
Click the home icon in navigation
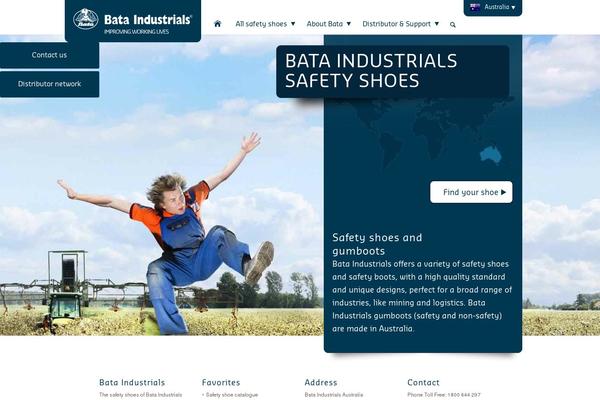coord(217,24)
